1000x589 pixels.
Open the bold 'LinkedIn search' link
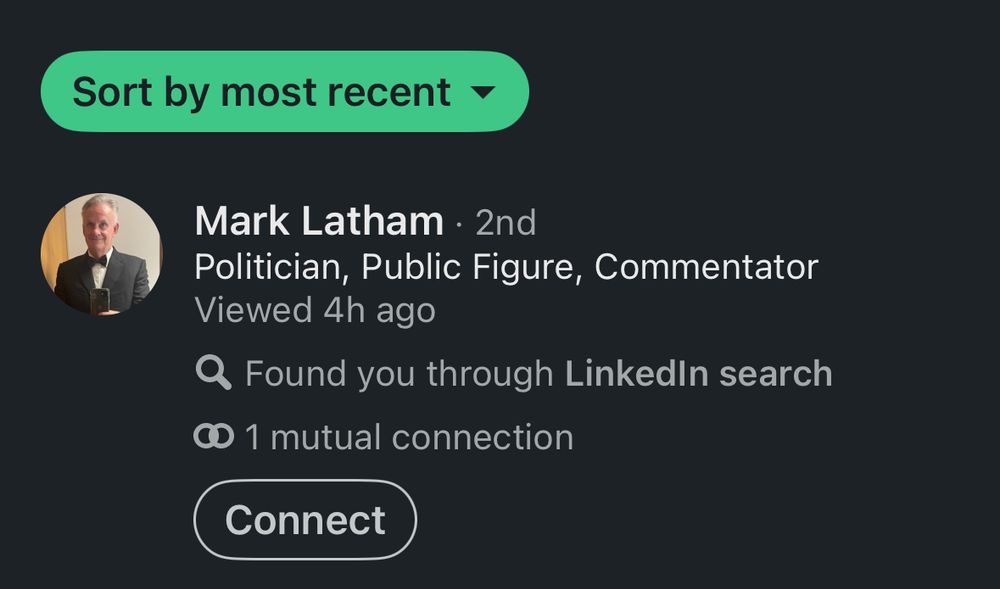[x=698, y=374]
